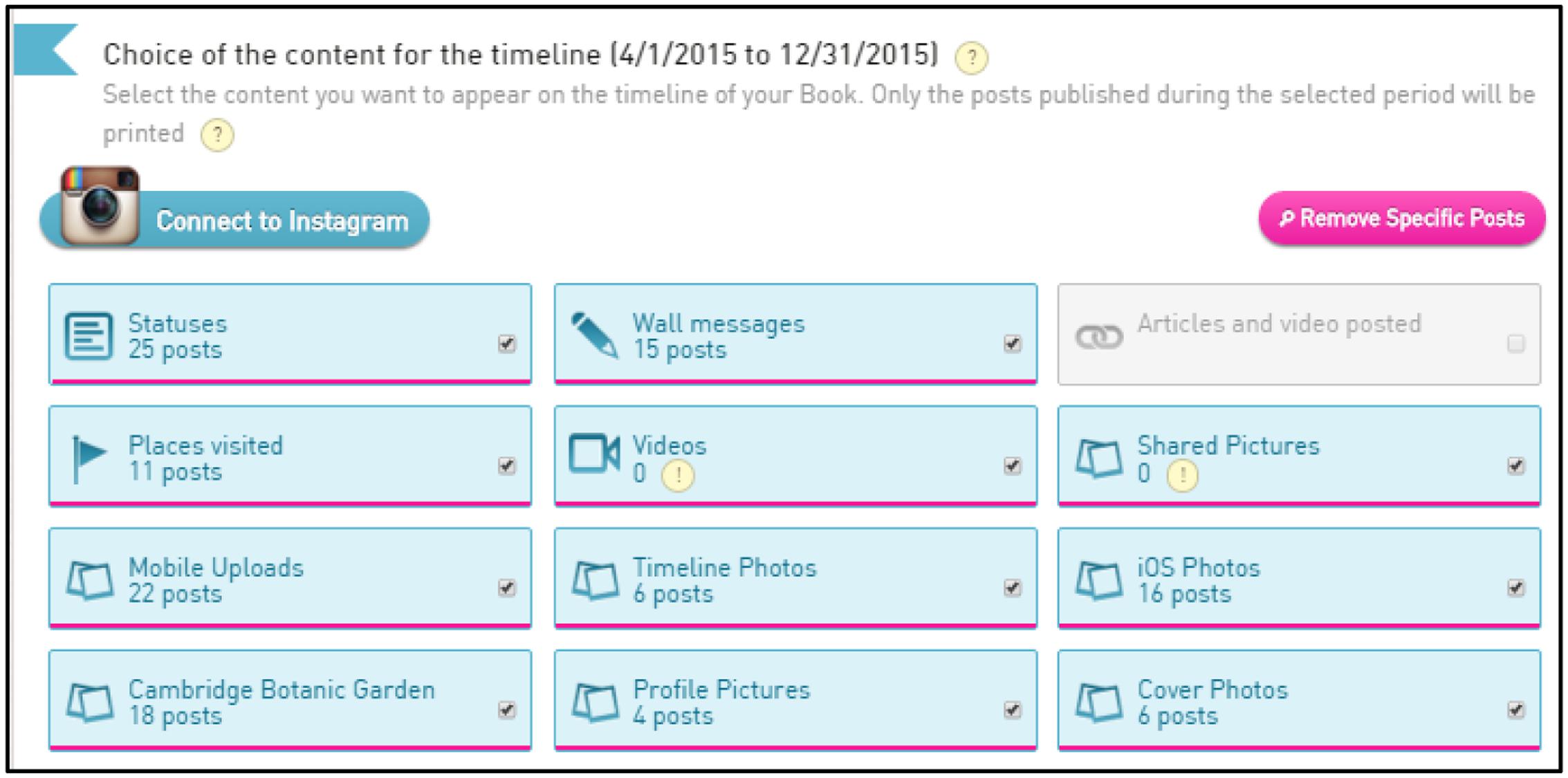Click help icon next to 'printed'

point(217,134)
